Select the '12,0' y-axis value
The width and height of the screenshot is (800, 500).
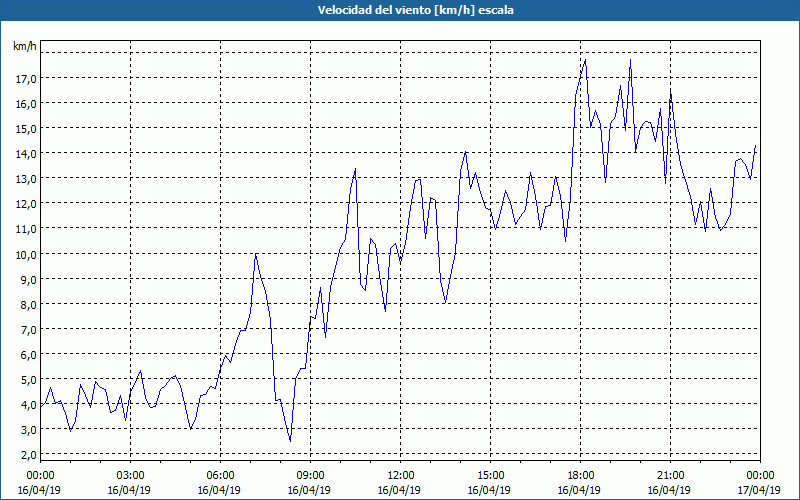(x=27, y=204)
